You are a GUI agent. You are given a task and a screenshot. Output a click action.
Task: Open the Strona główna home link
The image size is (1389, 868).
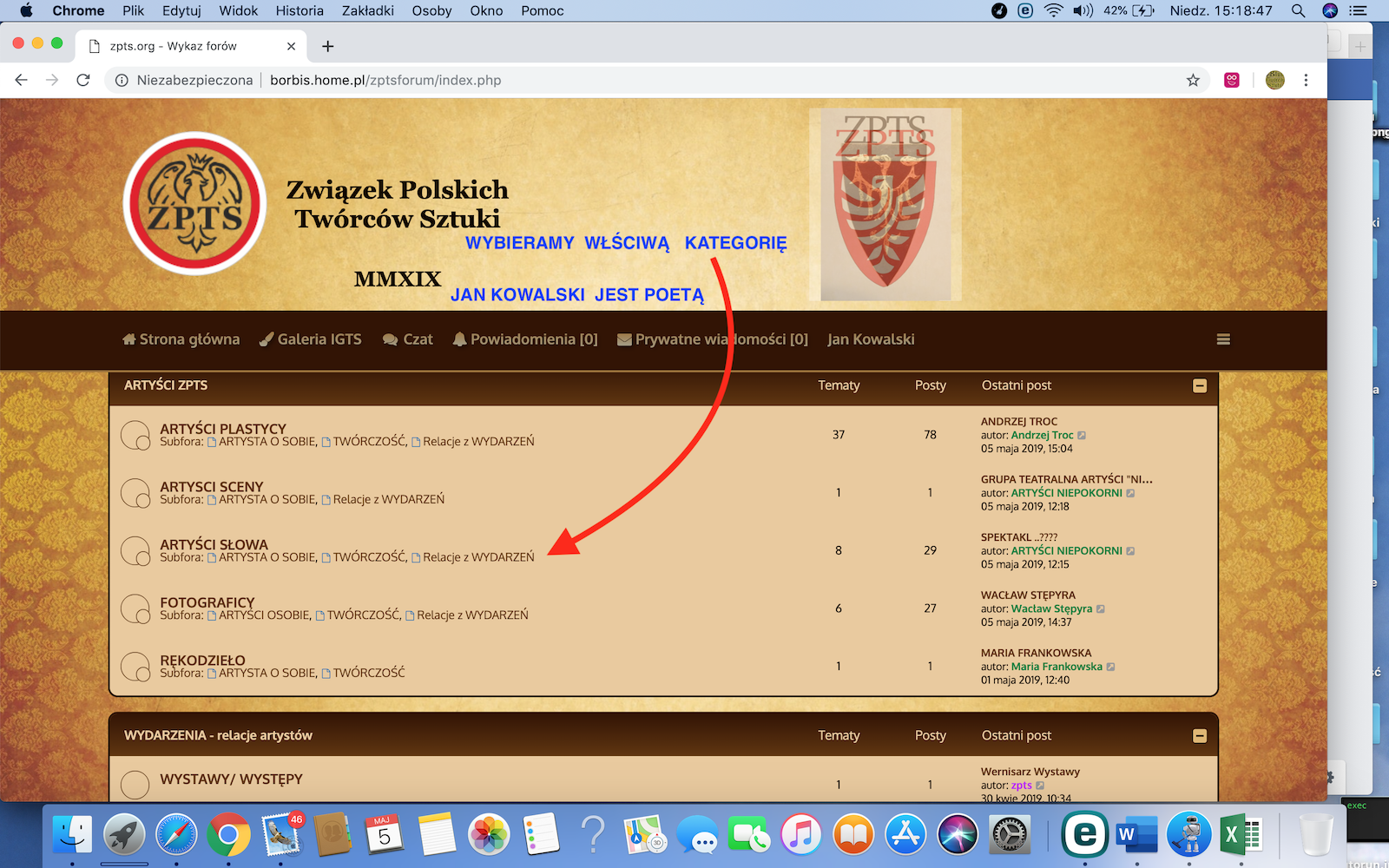(x=181, y=339)
